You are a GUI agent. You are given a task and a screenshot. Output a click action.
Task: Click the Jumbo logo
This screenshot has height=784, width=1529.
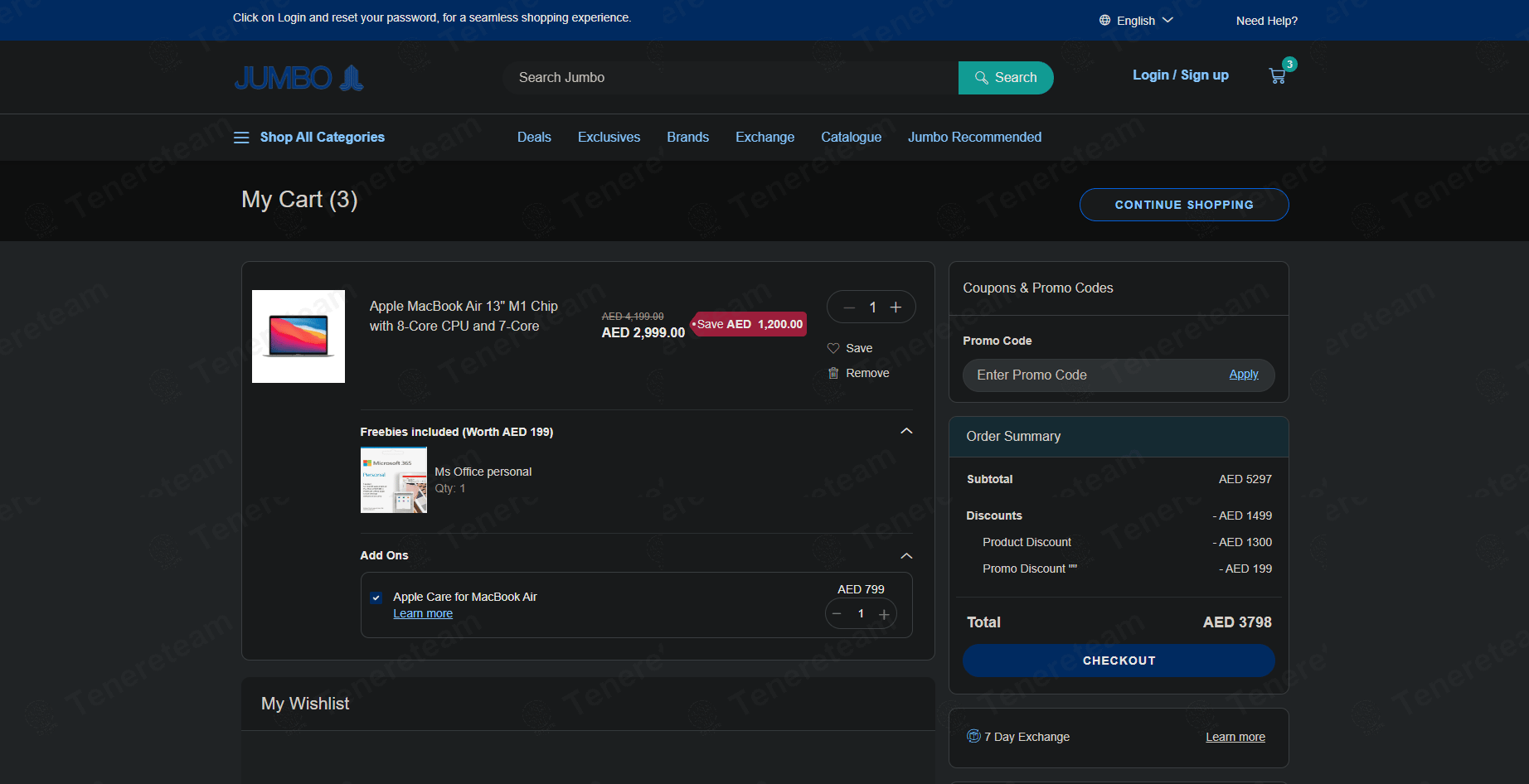[x=299, y=78]
